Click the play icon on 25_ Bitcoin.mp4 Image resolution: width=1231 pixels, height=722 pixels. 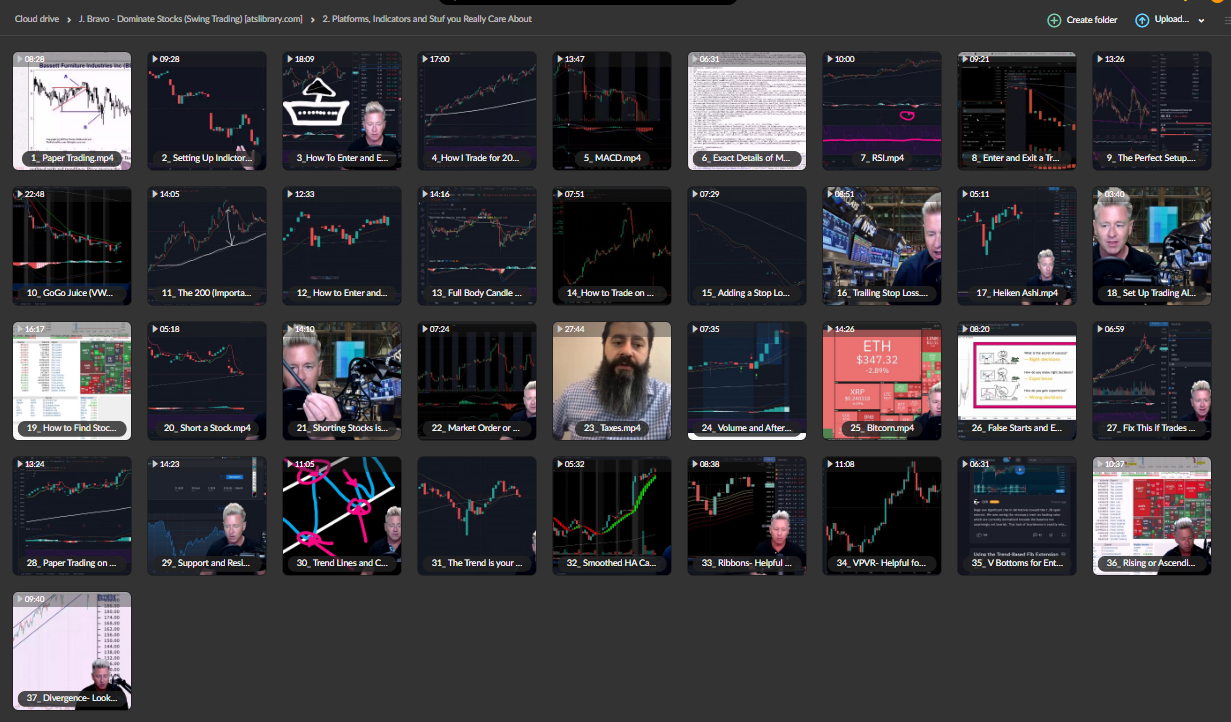point(828,329)
